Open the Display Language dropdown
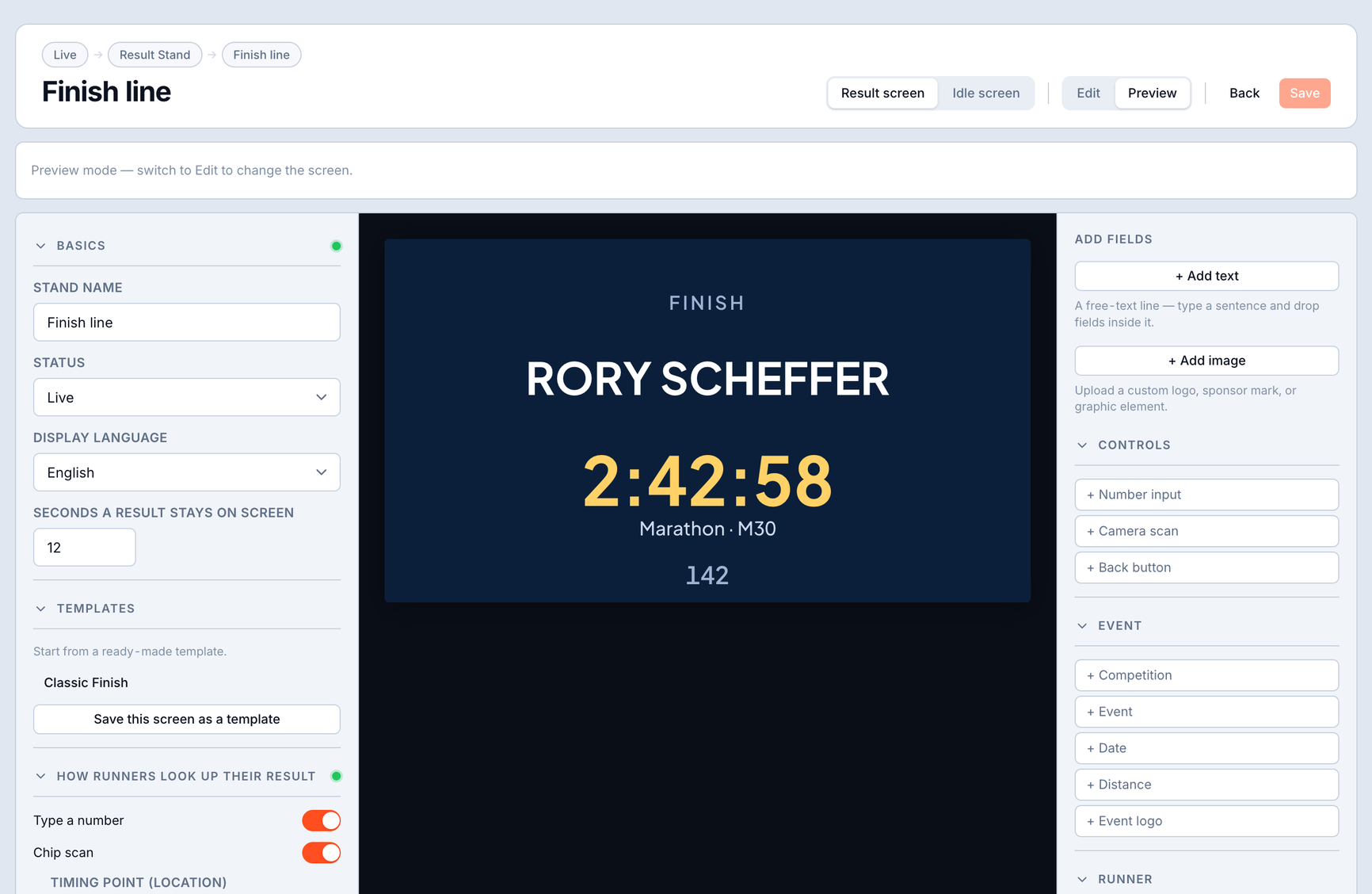The width and height of the screenshot is (1372, 894). click(x=187, y=472)
